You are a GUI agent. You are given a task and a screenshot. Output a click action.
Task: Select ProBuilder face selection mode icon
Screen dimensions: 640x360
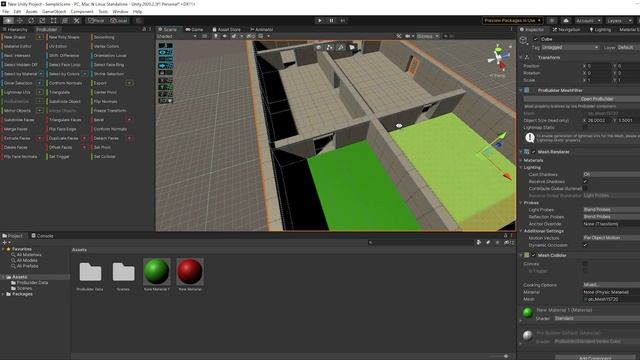[x=352, y=47]
